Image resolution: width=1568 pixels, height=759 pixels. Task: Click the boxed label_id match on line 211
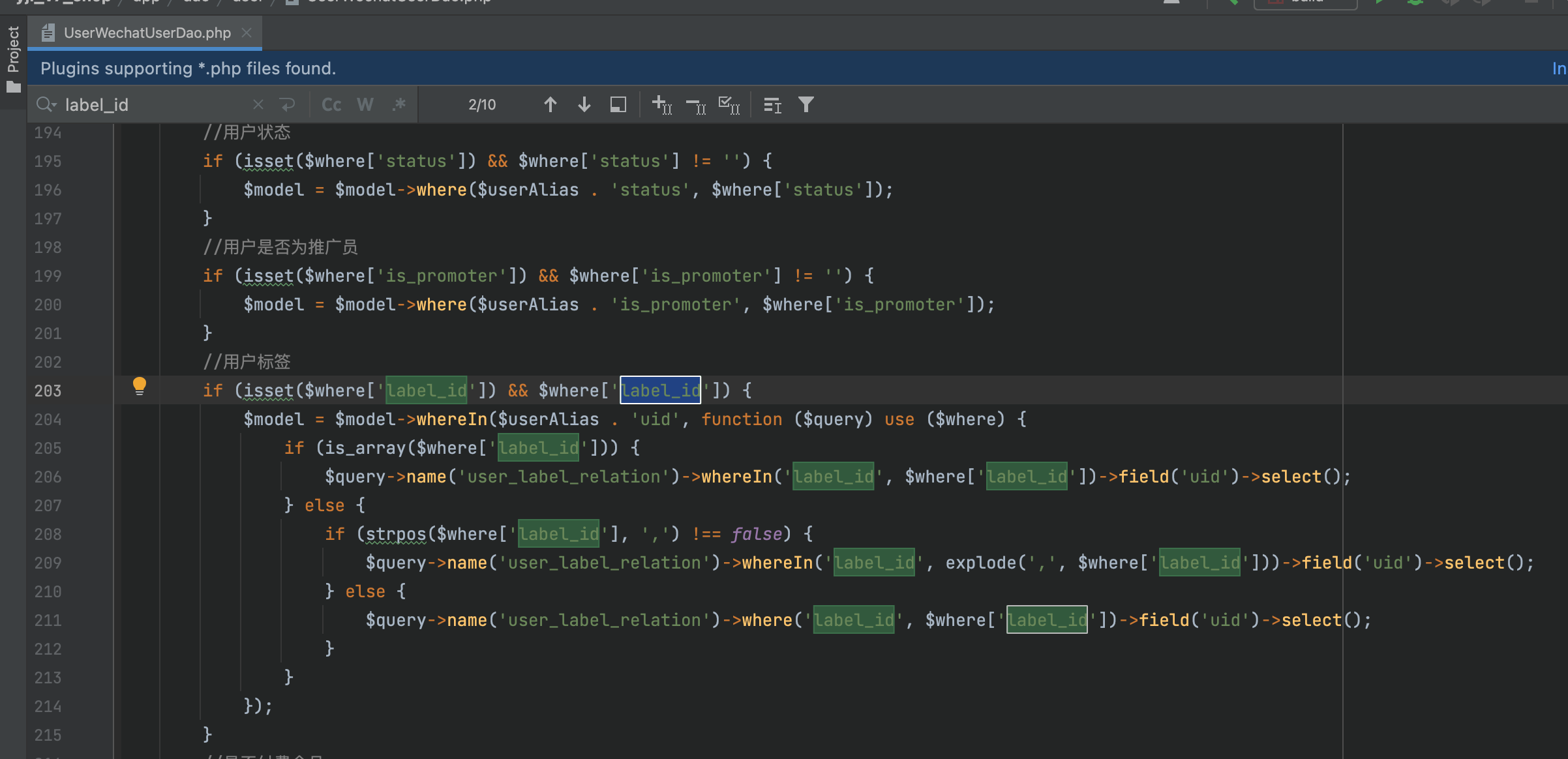tap(1047, 619)
